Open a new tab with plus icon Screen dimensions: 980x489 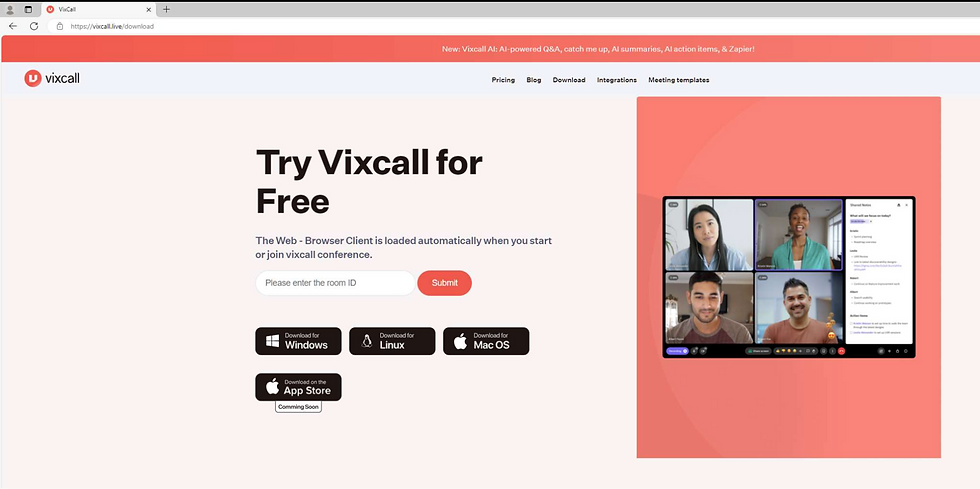[166, 9]
